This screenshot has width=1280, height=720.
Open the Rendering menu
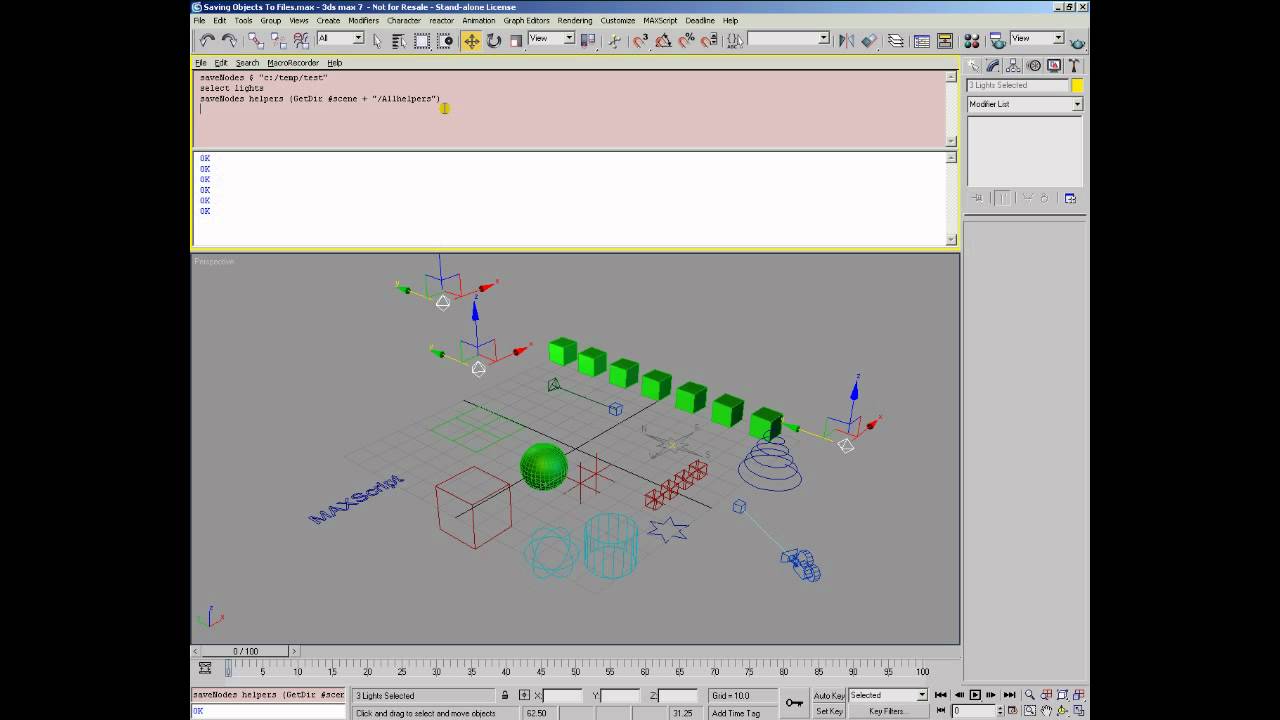pyautogui.click(x=575, y=20)
